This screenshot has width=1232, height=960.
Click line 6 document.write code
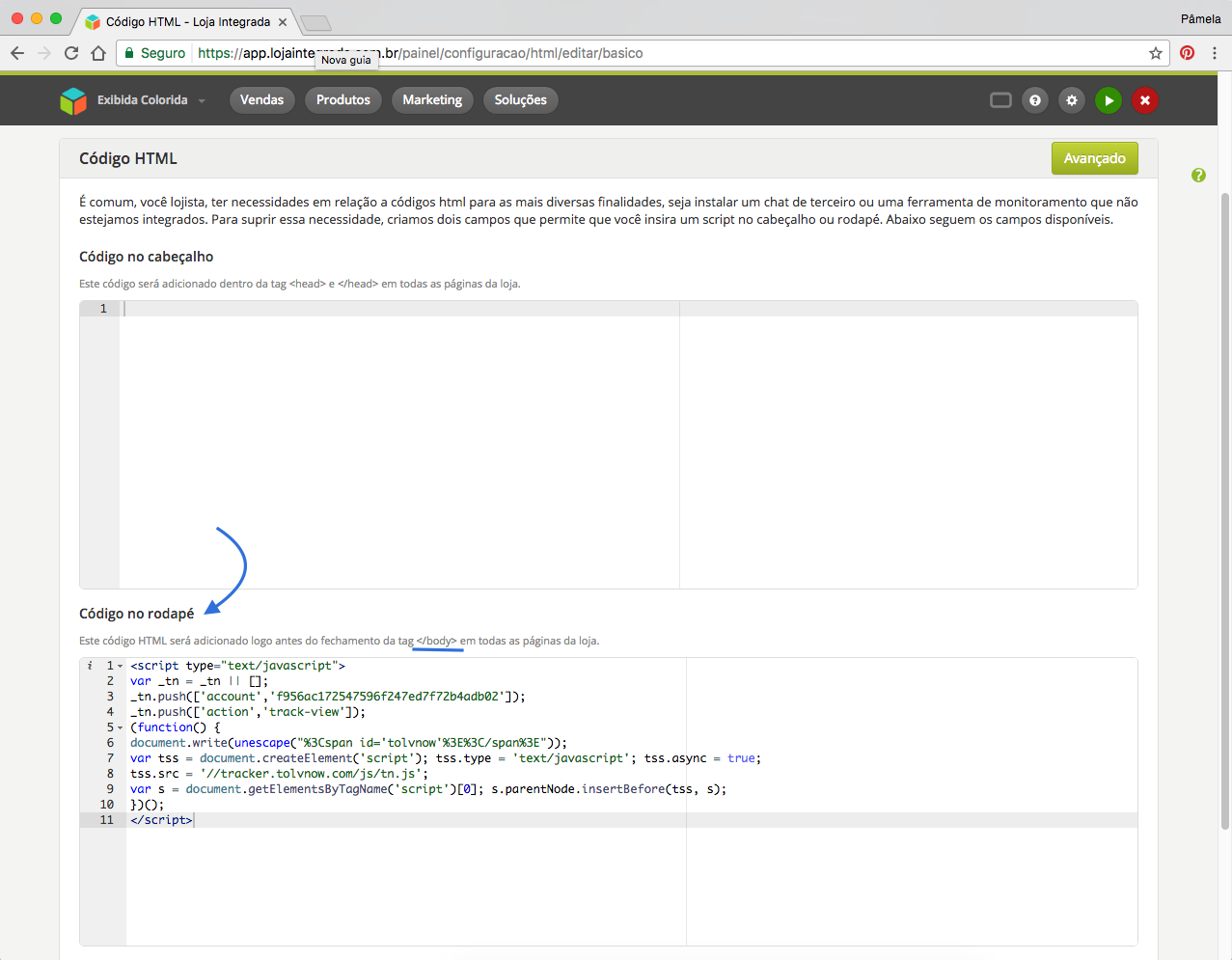pyautogui.click(x=348, y=743)
